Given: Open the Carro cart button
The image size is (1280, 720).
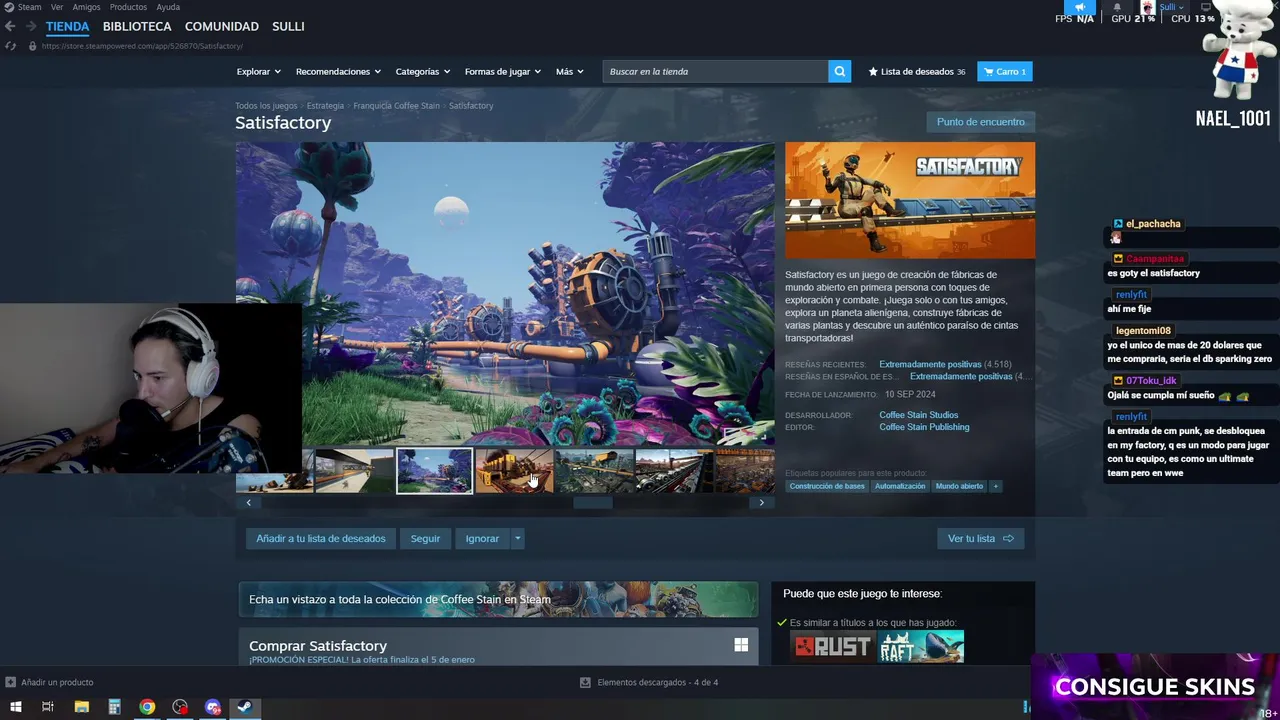Looking at the screenshot, I should (1004, 71).
